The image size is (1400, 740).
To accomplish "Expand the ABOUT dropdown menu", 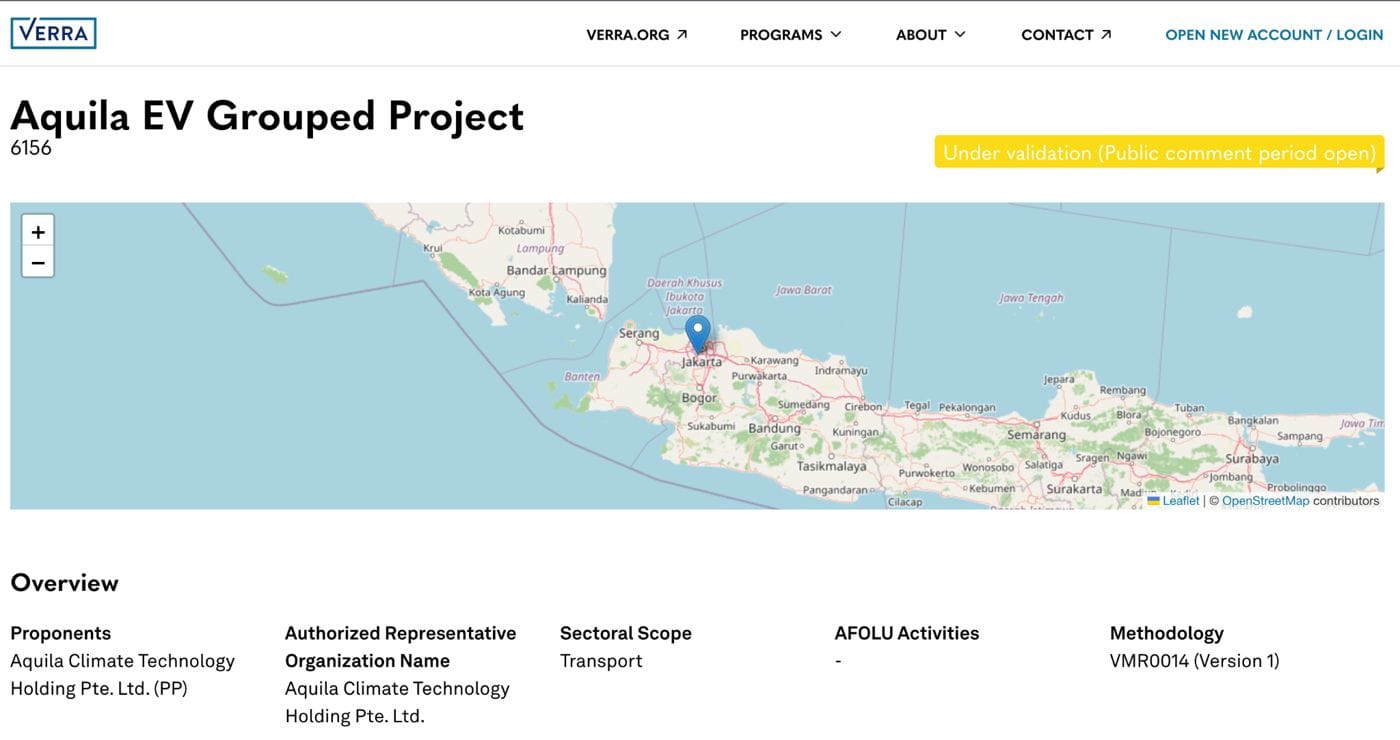I will point(931,35).
